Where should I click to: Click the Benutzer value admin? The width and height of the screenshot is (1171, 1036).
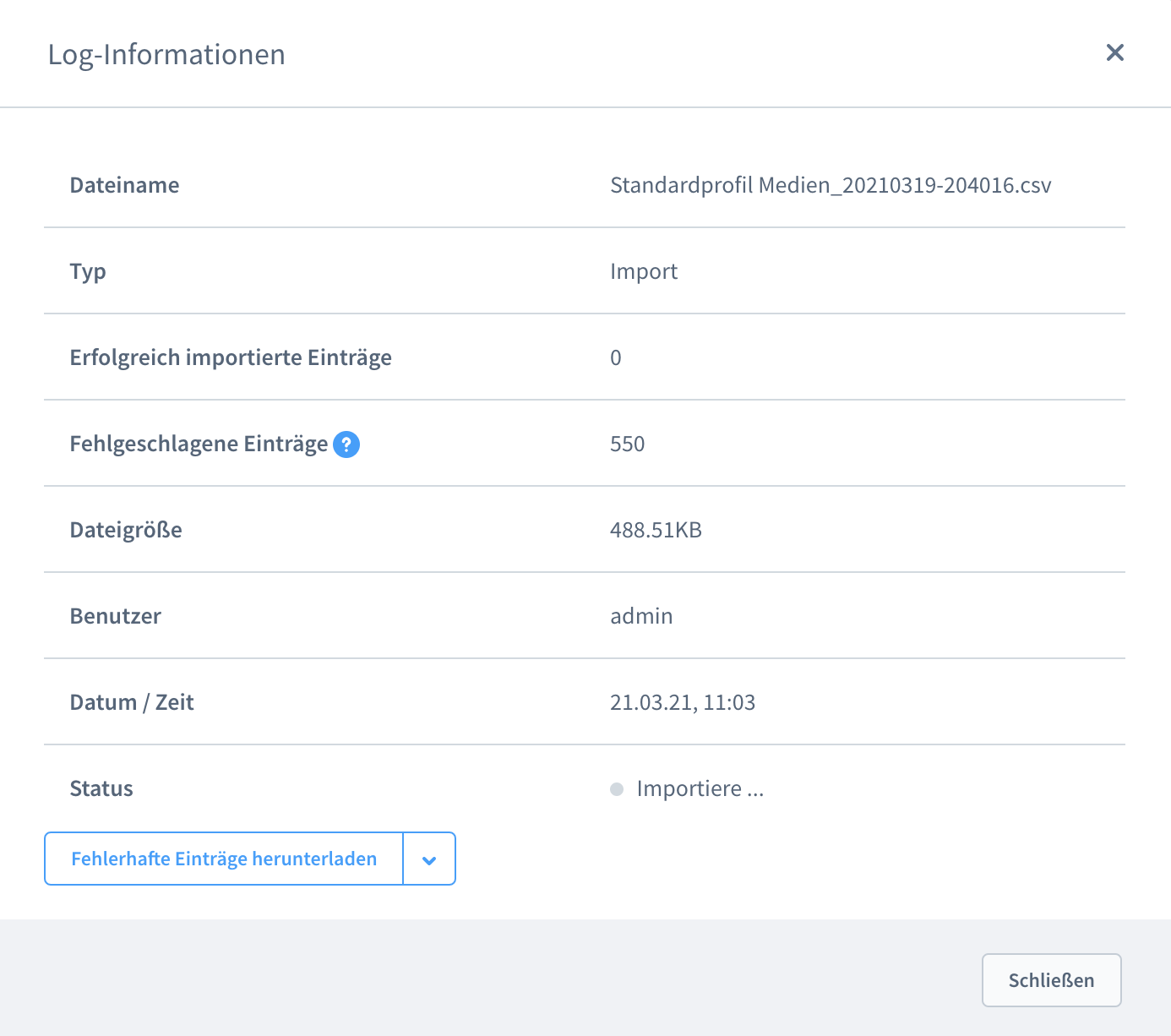tap(641, 616)
